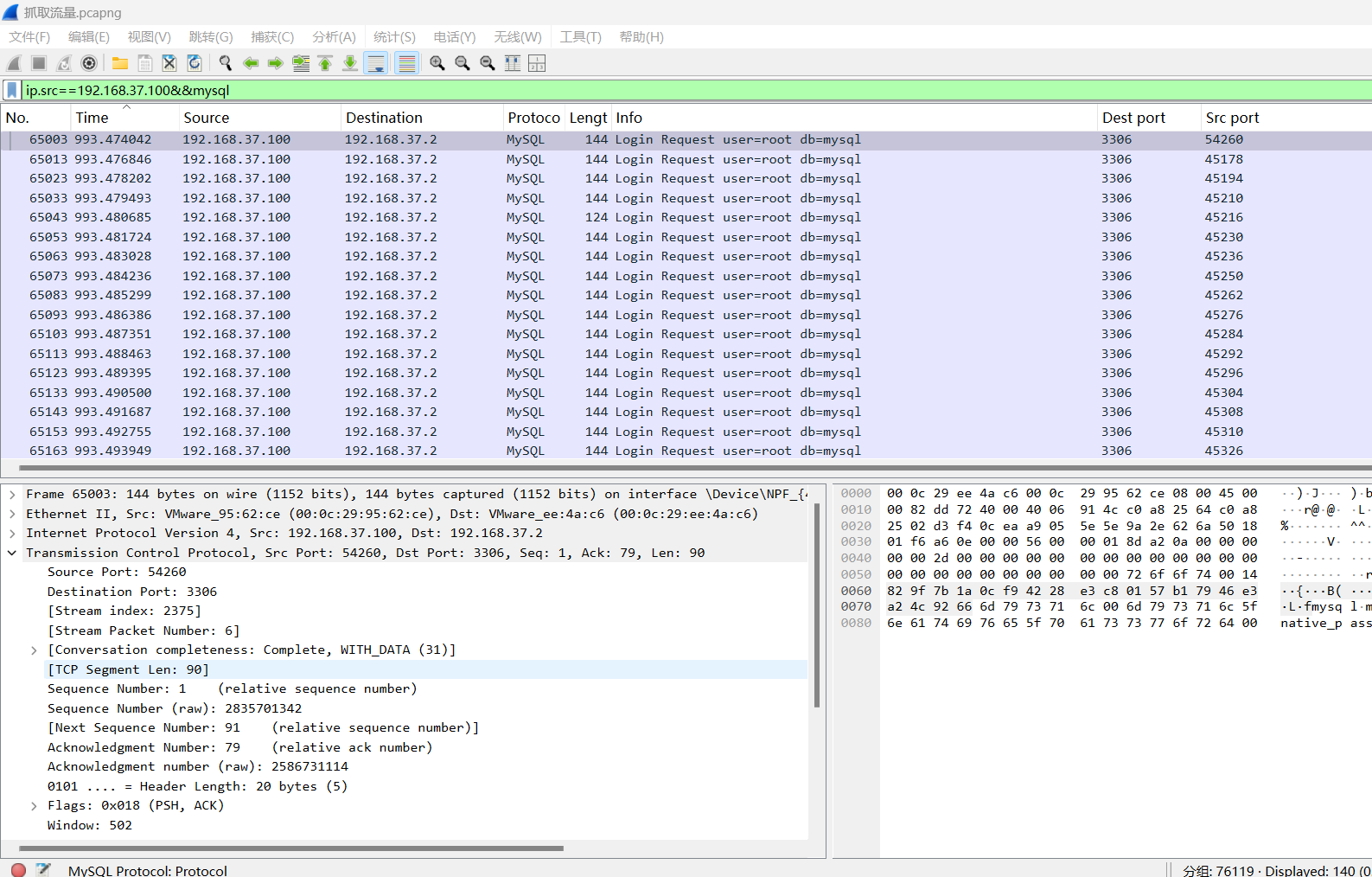Close the current capture file
The image size is (1372, 877).
169,63
